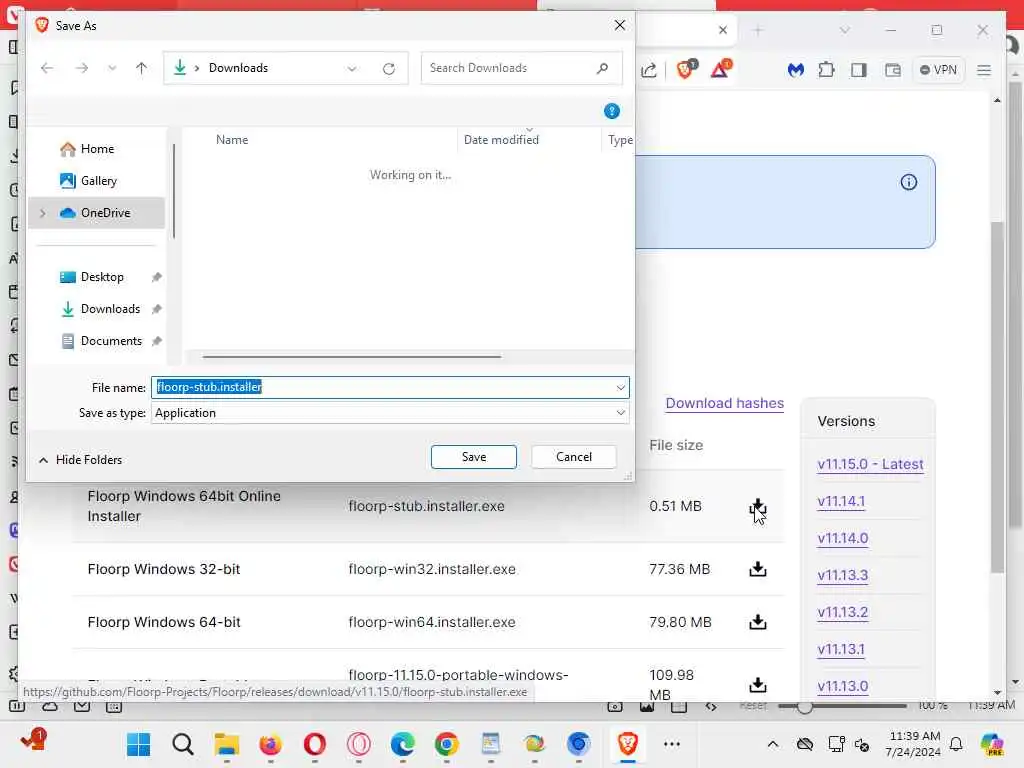Download the portable Windows build icon
The image size is (1024, 768).
(x=758, y=684)
